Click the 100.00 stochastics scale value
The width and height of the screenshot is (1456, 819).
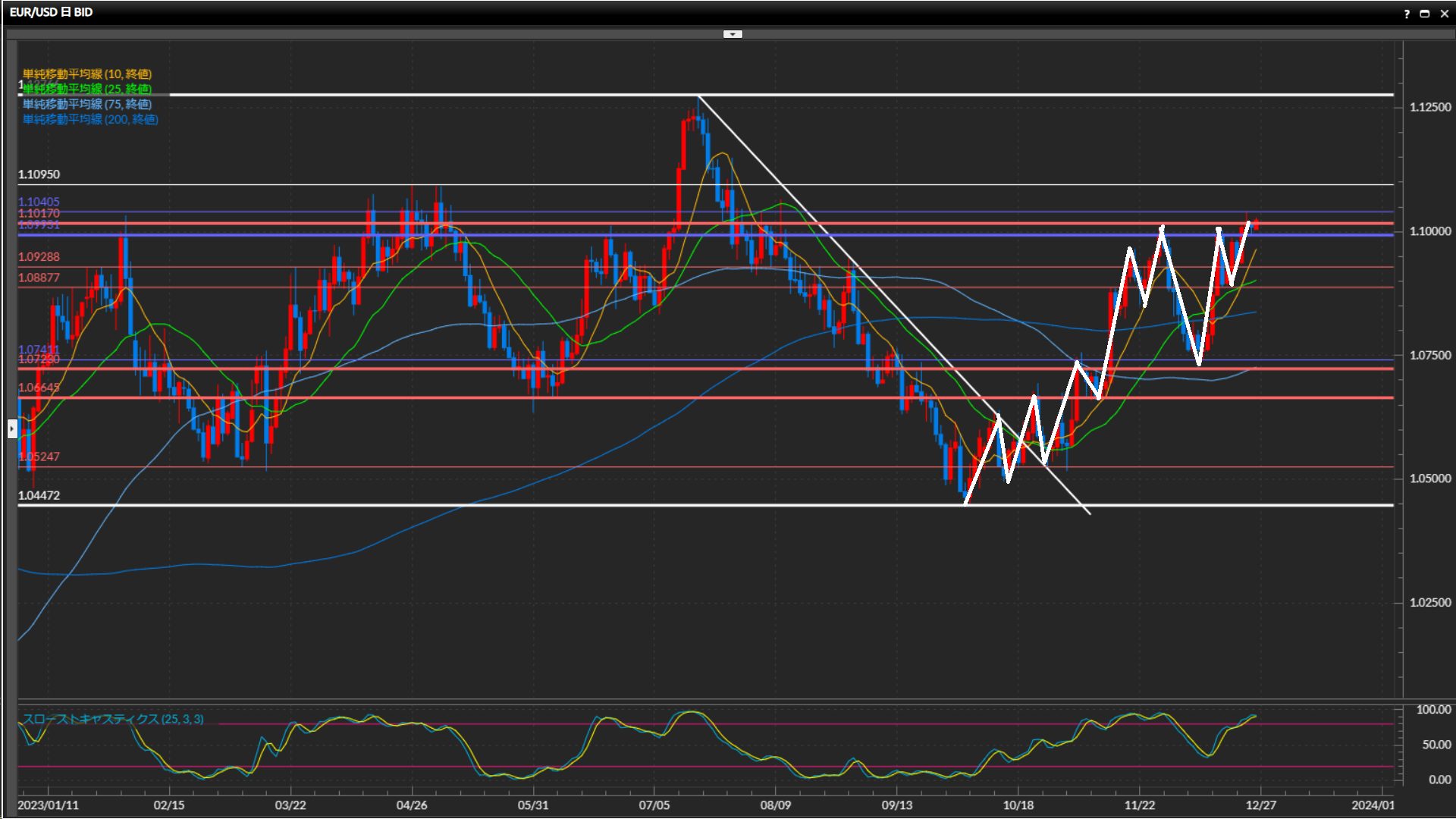(x=1433, y=710)
